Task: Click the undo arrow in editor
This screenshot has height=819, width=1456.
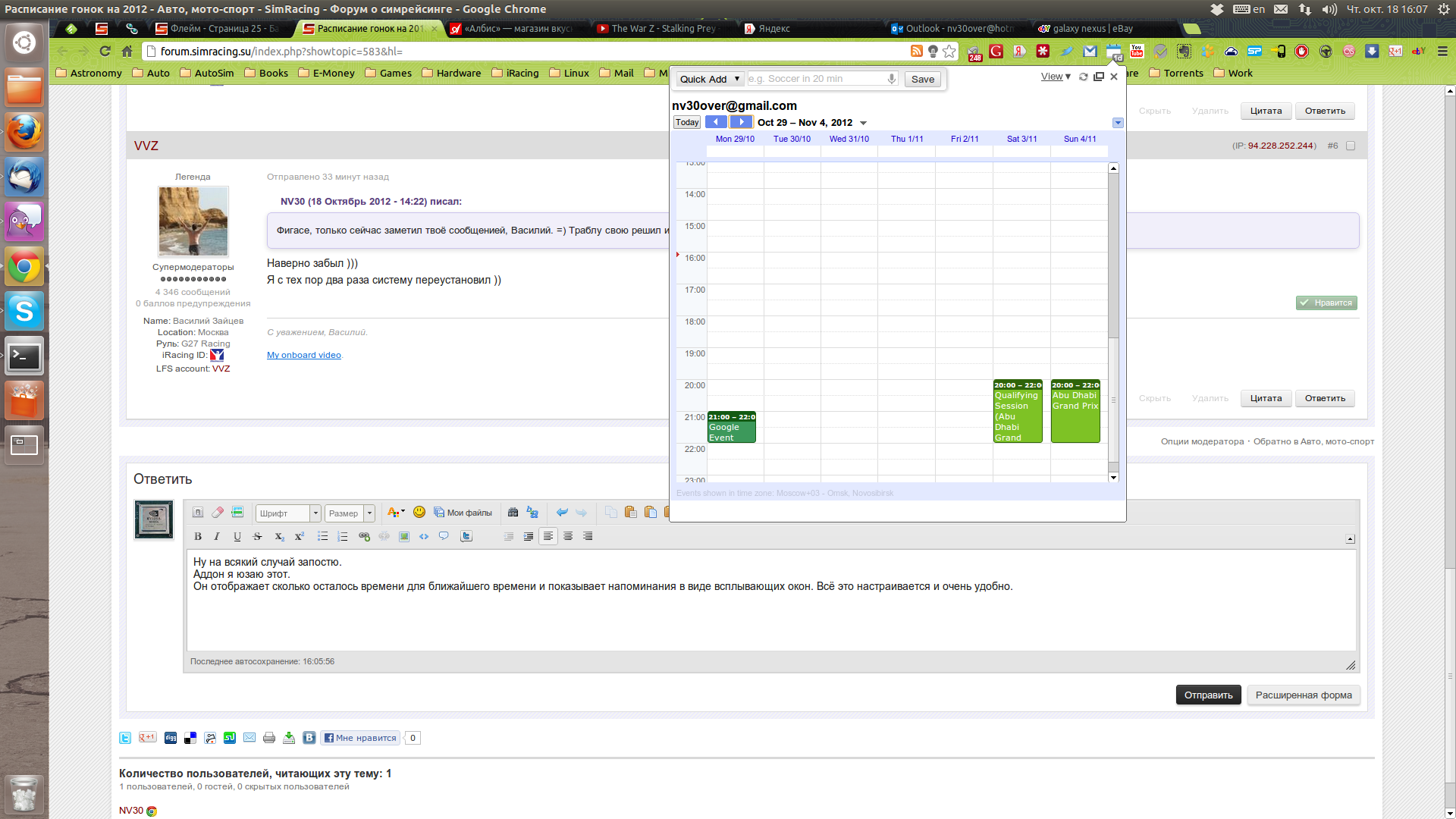Action: tap(562, 513)
